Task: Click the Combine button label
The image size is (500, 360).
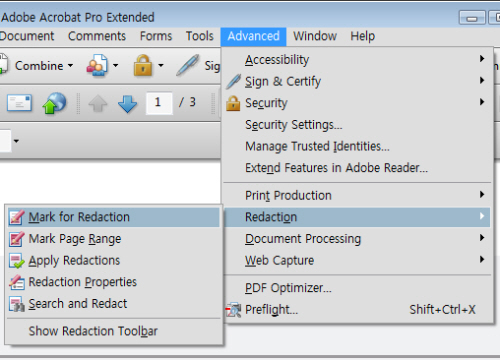Action: (39, 66)
